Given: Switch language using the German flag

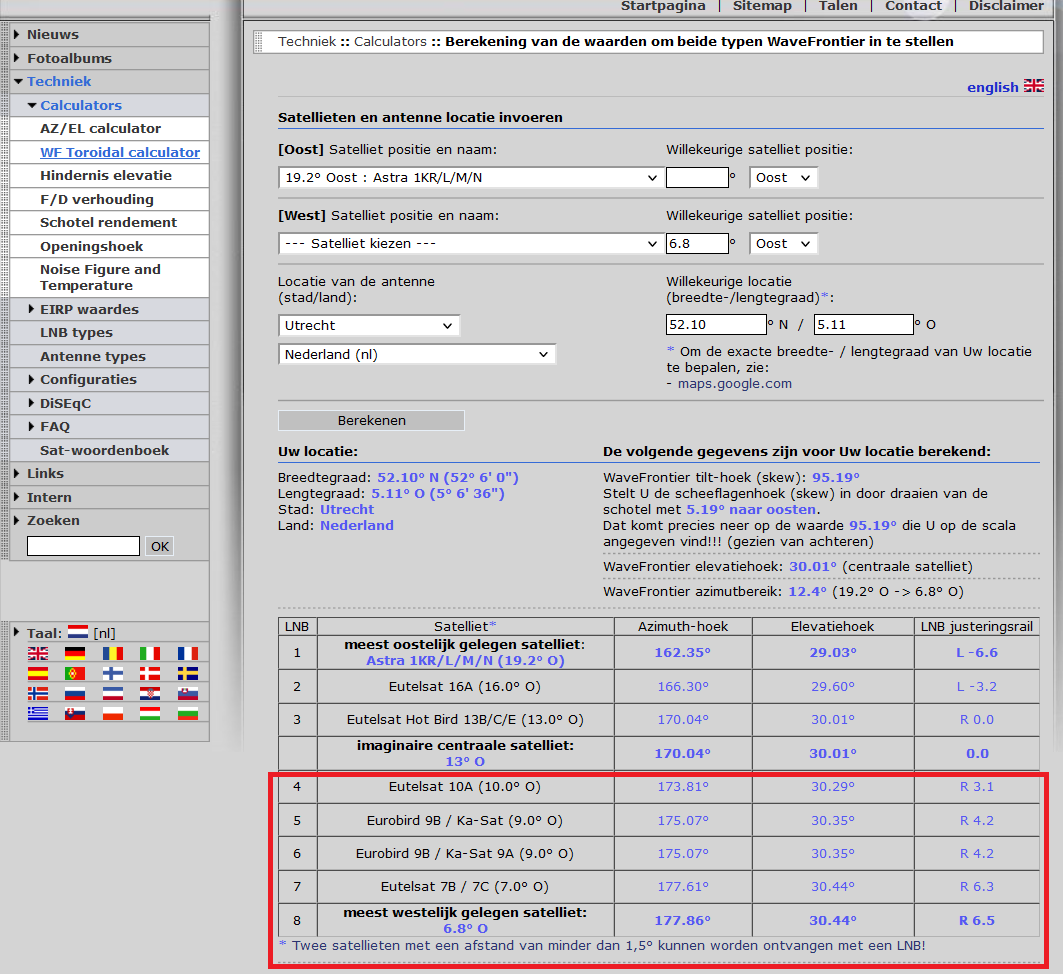Looking at the screenshot, I should point(75,653).
